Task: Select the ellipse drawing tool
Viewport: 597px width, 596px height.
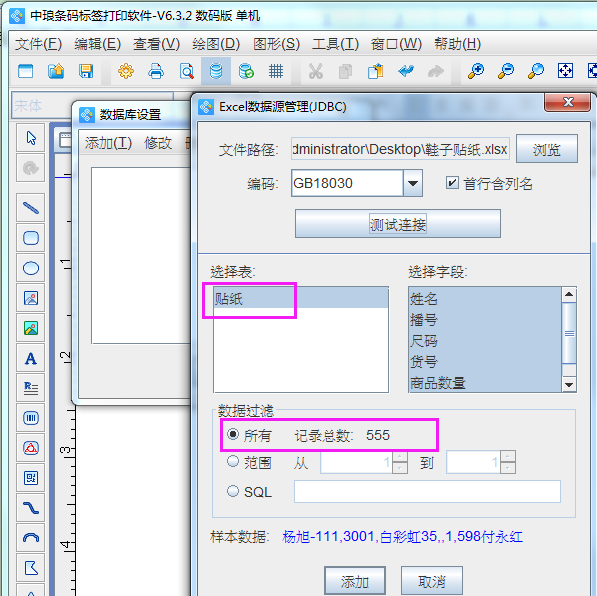Action: click(x=31, y=268)
